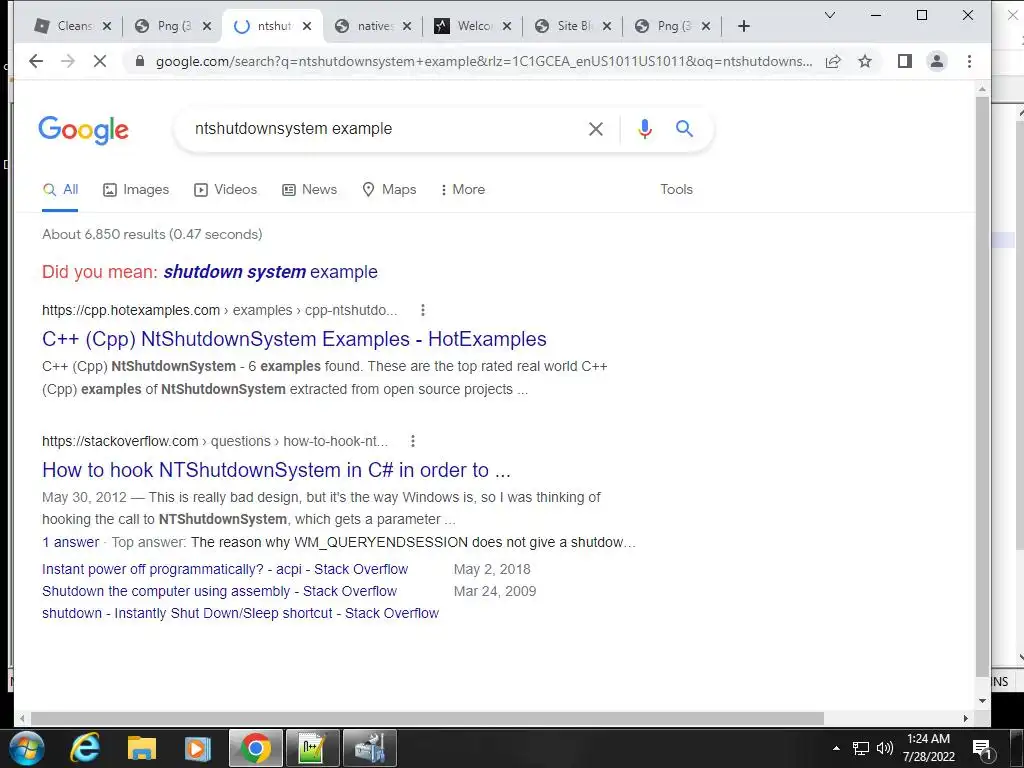
Task: Open the volume tray icon
Action: tap(884, 748)
